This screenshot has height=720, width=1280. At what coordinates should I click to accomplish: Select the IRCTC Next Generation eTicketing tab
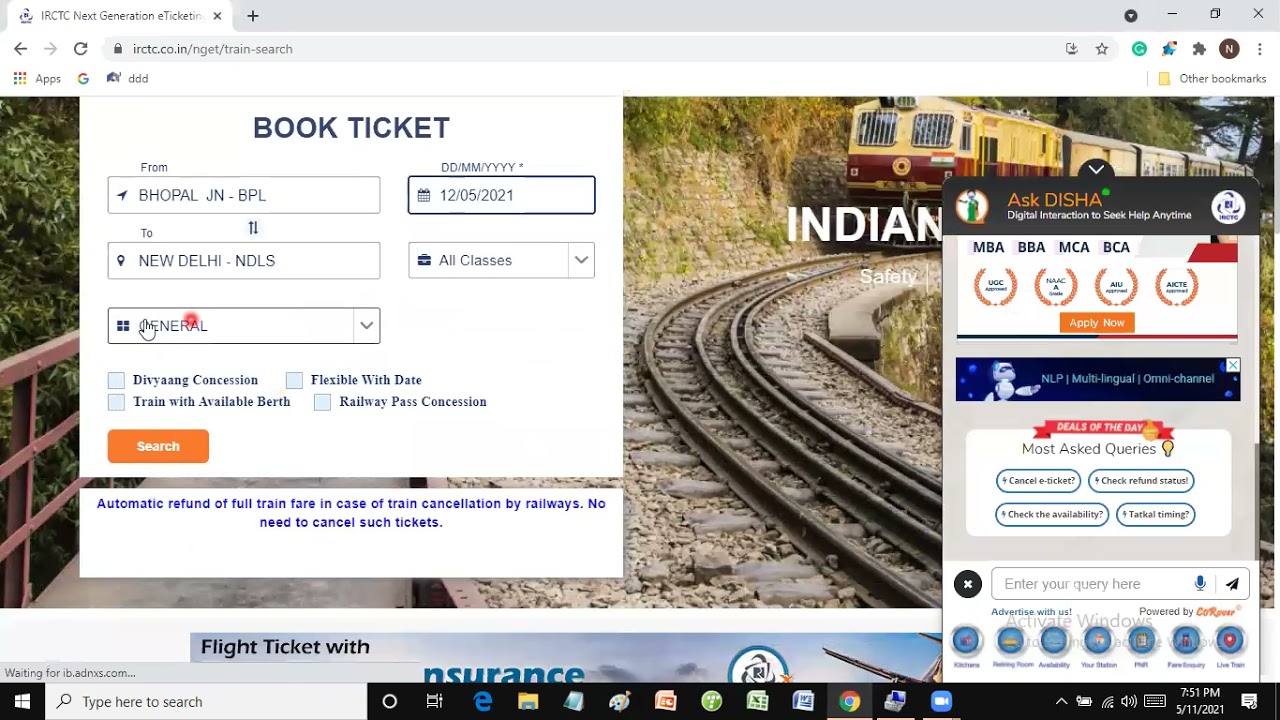(x=120, y=16)
